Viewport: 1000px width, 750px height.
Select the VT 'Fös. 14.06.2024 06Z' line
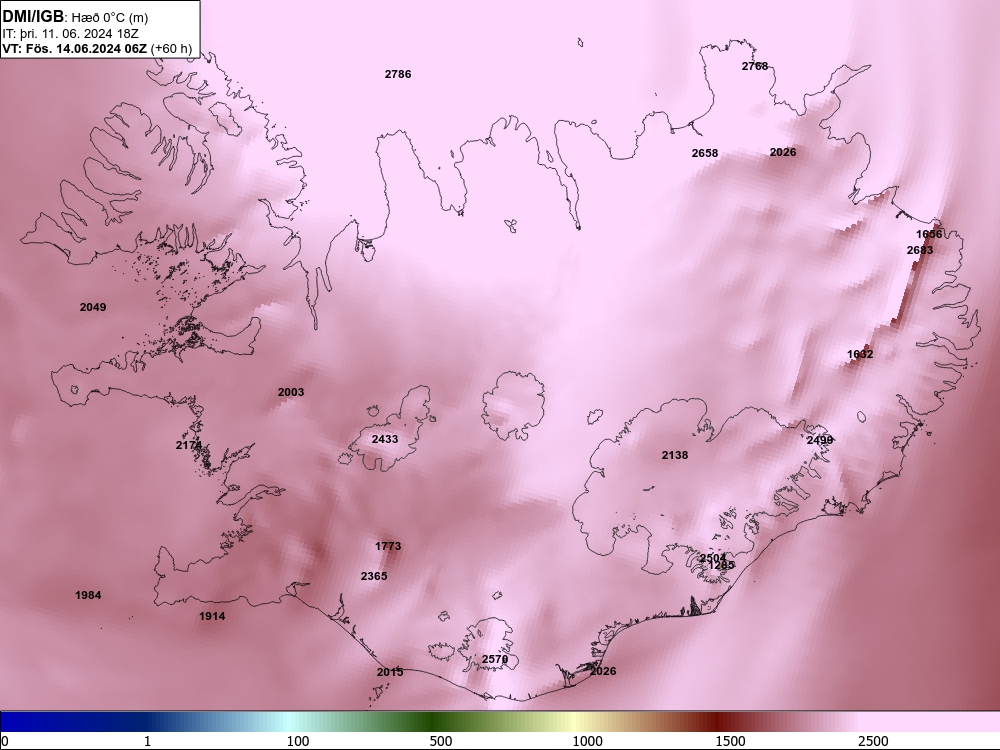75,48
